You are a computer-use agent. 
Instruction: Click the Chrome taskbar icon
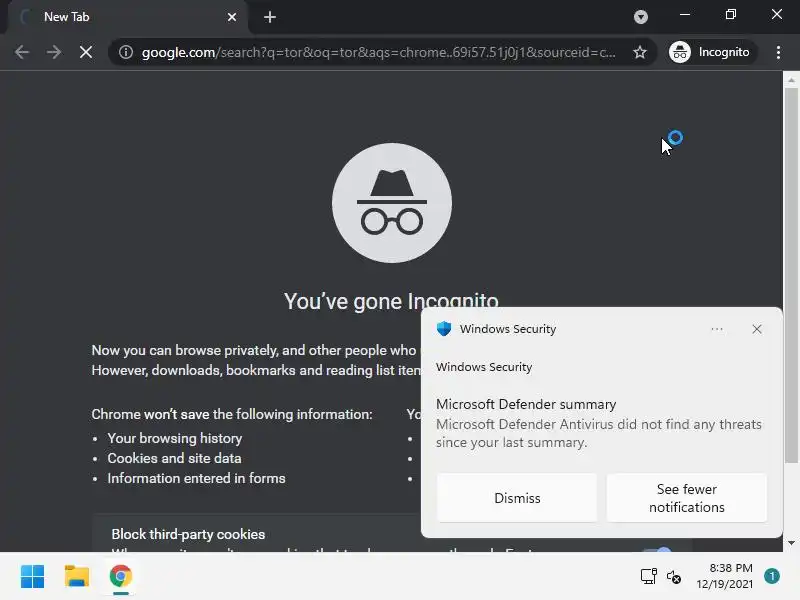point(120,577)
